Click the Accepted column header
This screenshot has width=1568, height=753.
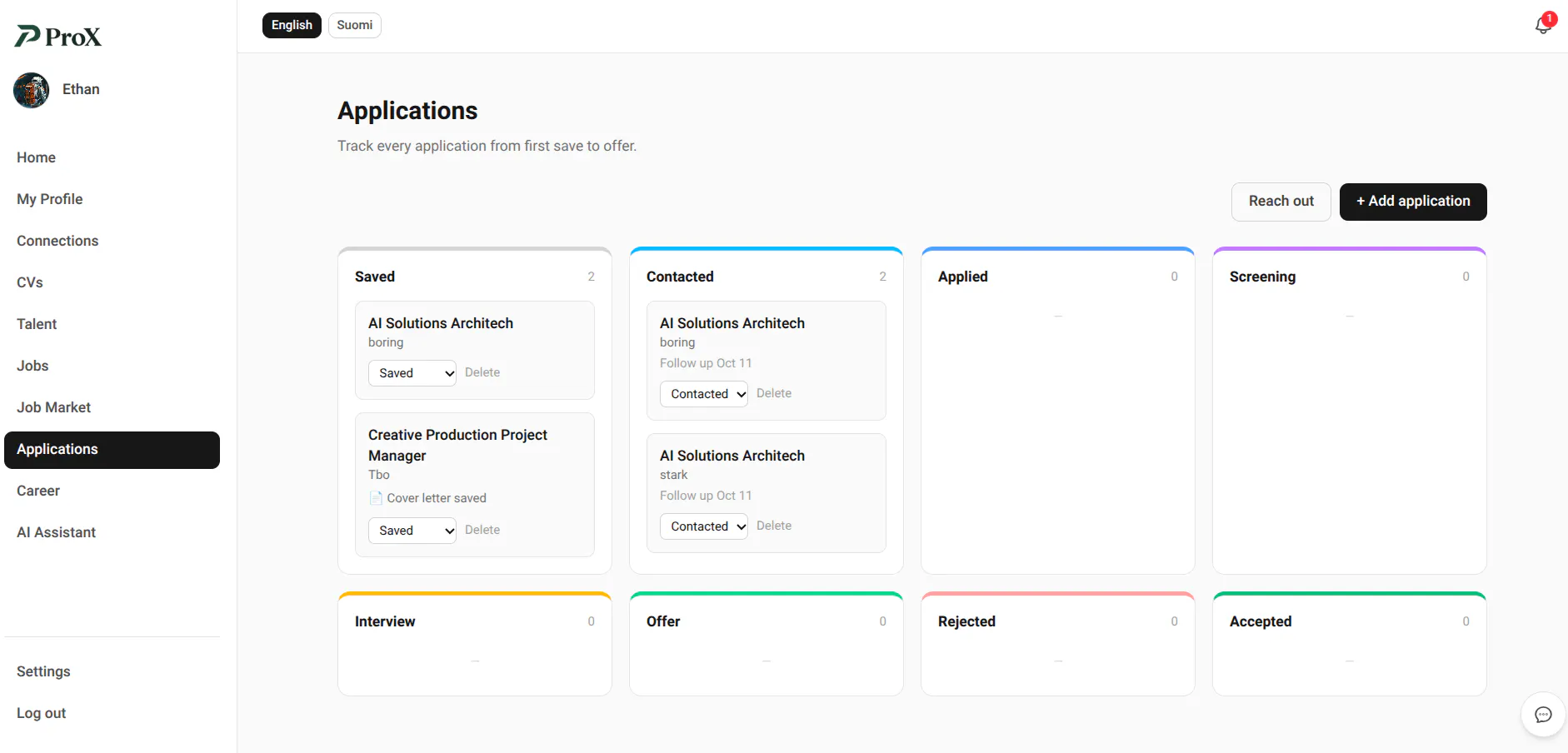(x=1261, y=621)
